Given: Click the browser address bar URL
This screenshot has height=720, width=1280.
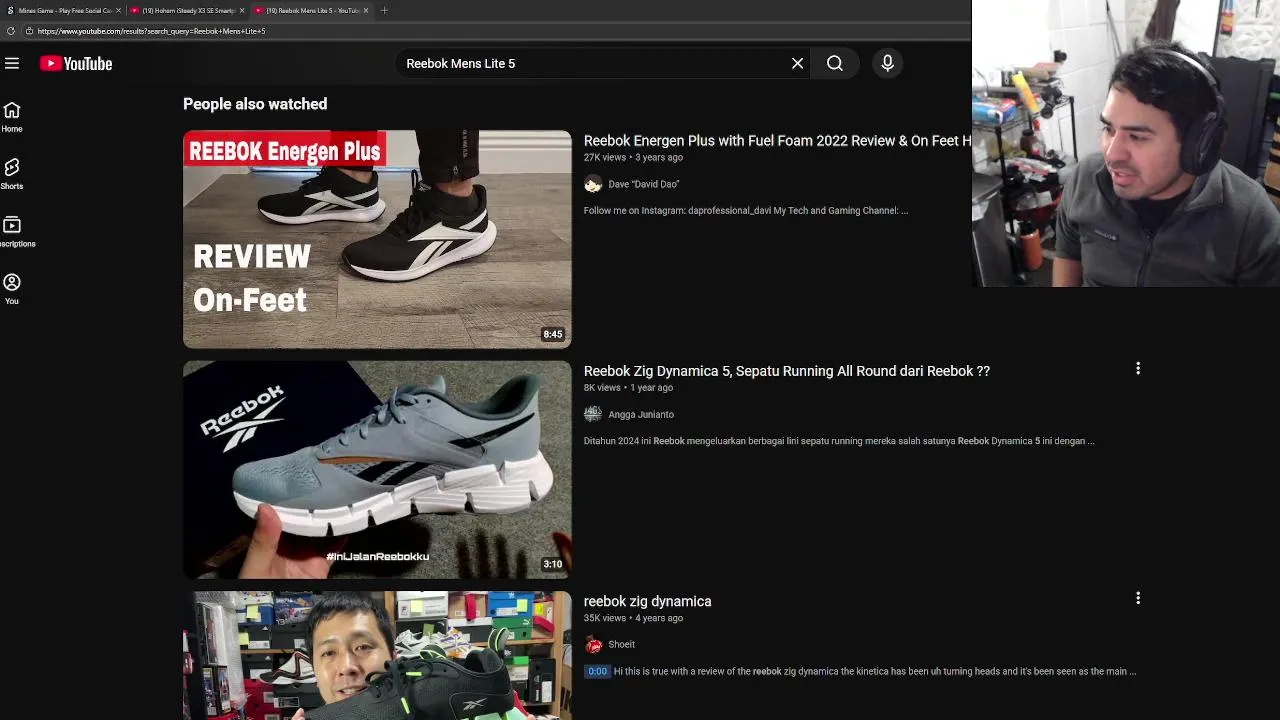Looking at the screenshot, I should (x=151, y=31).
